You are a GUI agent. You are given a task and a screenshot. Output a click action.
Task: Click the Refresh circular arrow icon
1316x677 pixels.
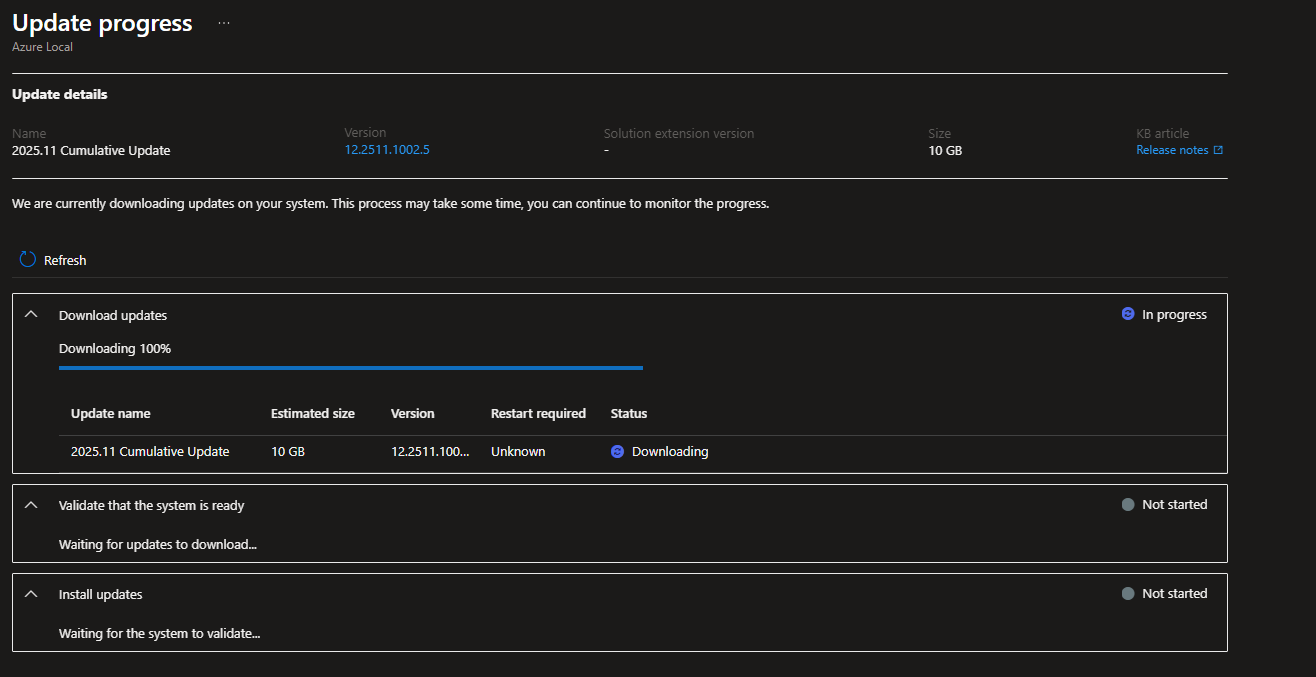coord(28,260)
